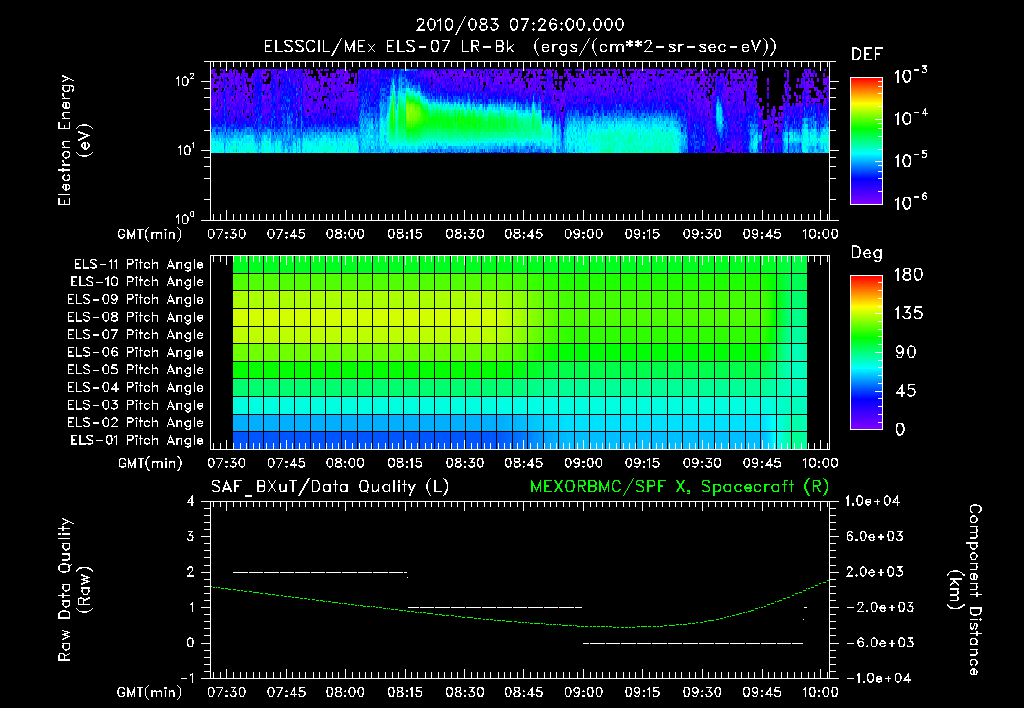Click the ELS-09 Pitch Angle row label
The height and width of the screenshot is (708, 1024).
(136, 300)
